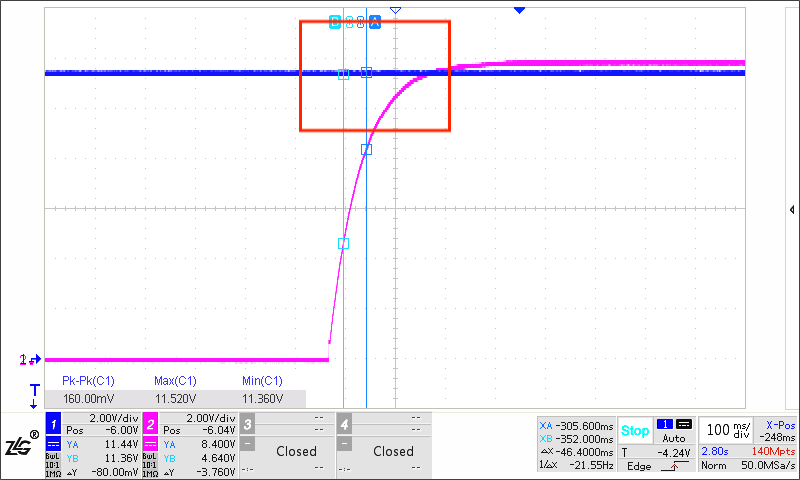Screen dimensions: 800x480
Task: Enable channel 4 via its gray button
Action: (x=344, y=424)
